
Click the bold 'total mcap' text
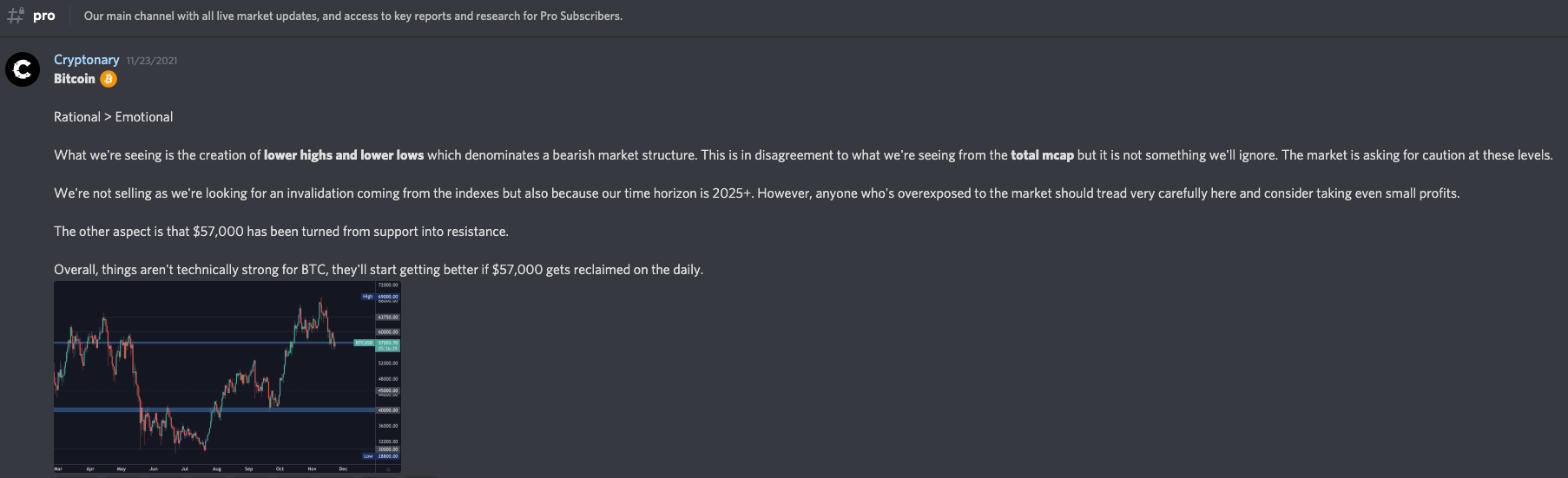[1042, 155]
